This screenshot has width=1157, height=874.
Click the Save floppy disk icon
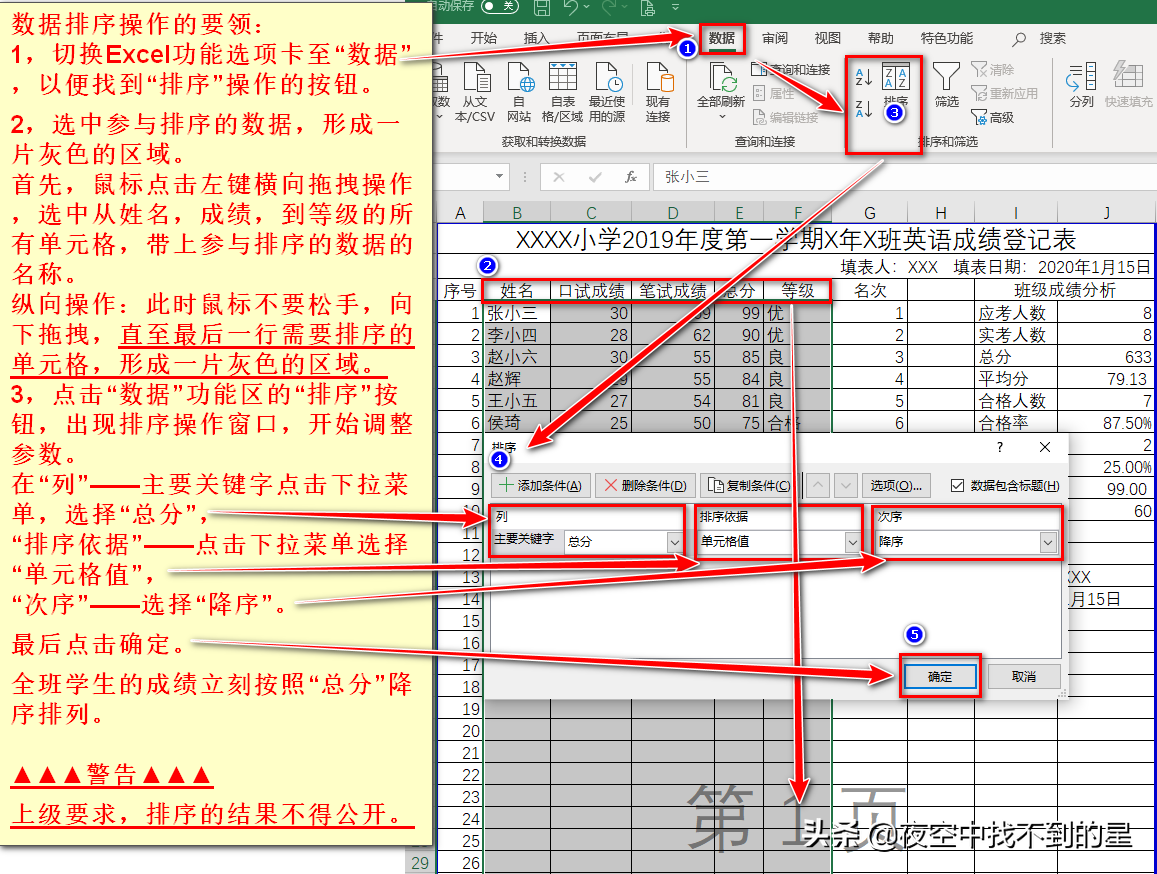542,7
